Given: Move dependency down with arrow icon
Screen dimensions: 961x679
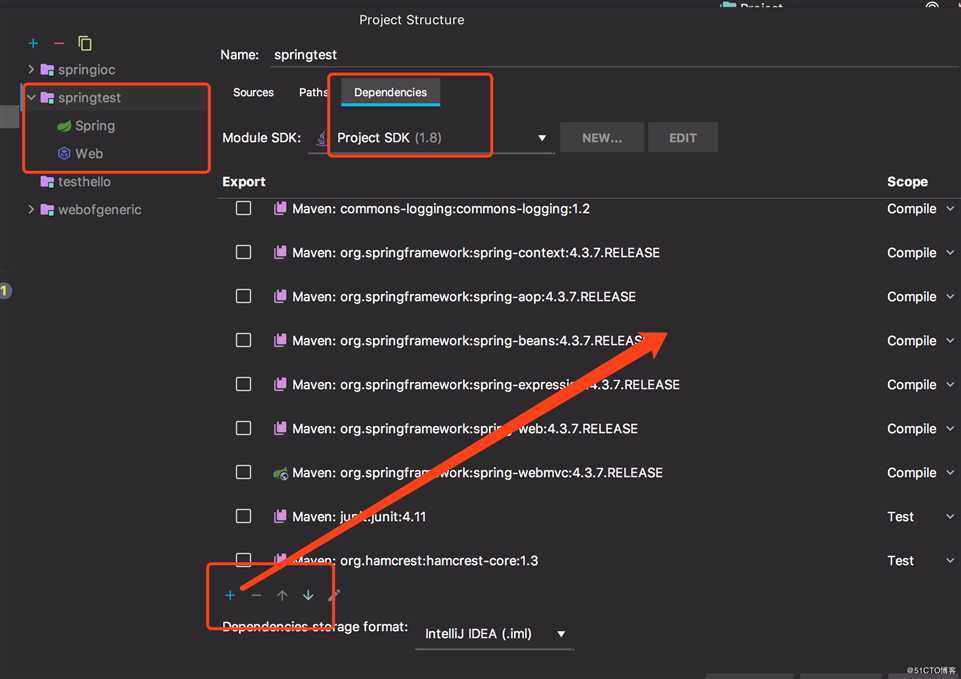Looking at the screenshot, I should (x=308, y=595).
